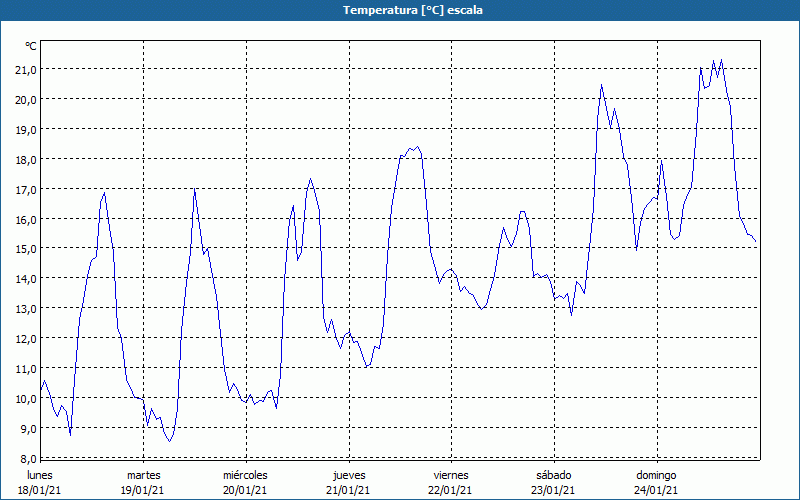Viewport: 800px width, 500px height.
Task: Click the '14,0' y-axis label
Action: point(26,279)
